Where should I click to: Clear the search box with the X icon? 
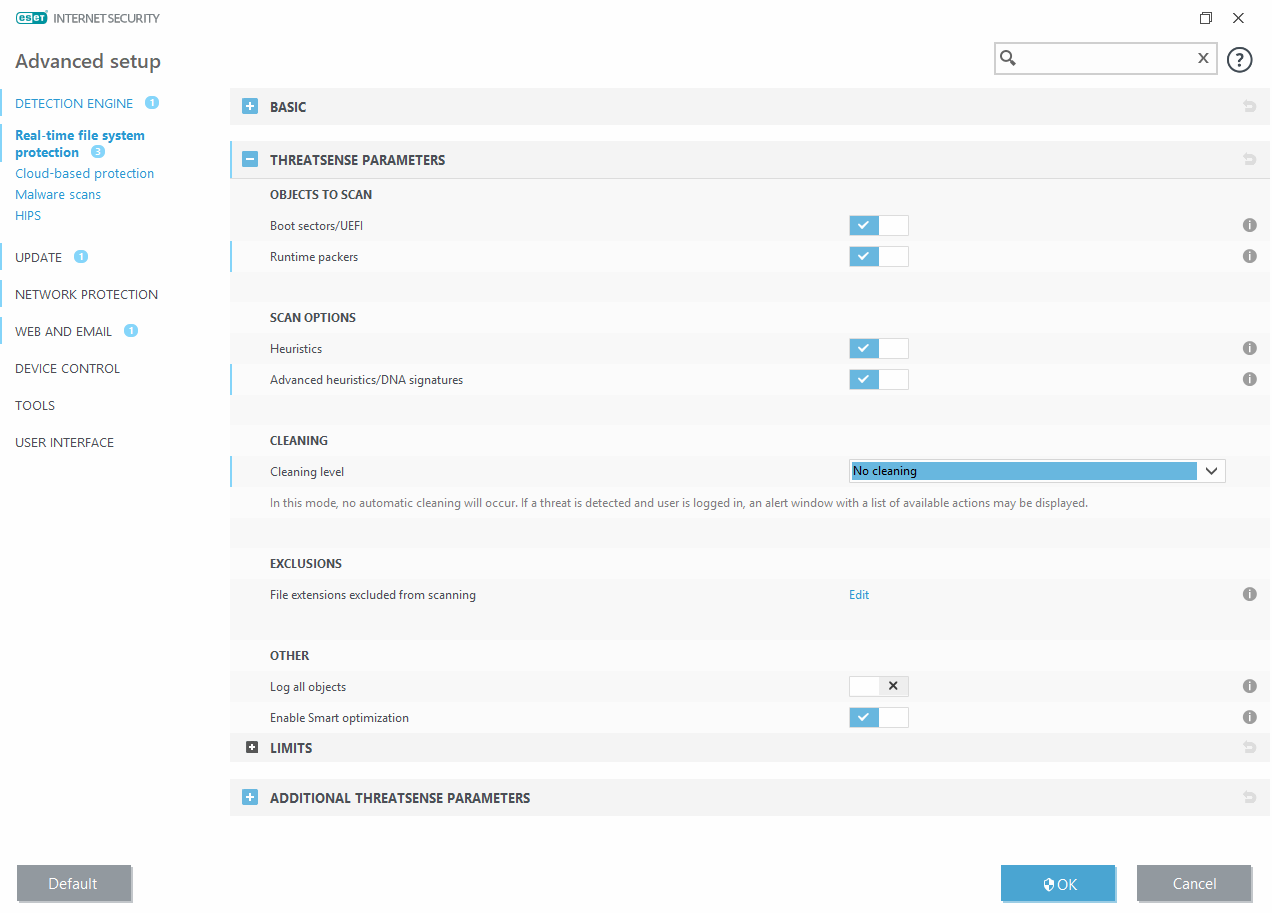(x=1203, y=59)
